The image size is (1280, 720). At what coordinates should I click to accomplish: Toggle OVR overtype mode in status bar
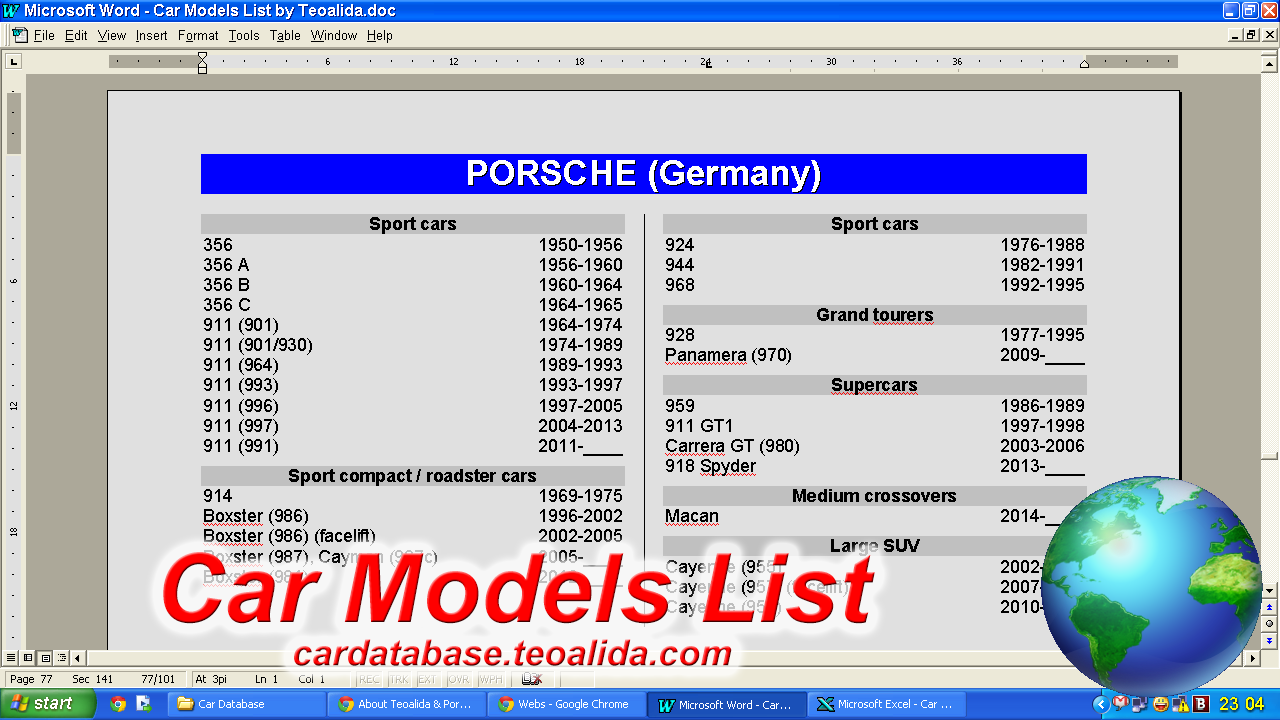point(458,679)
